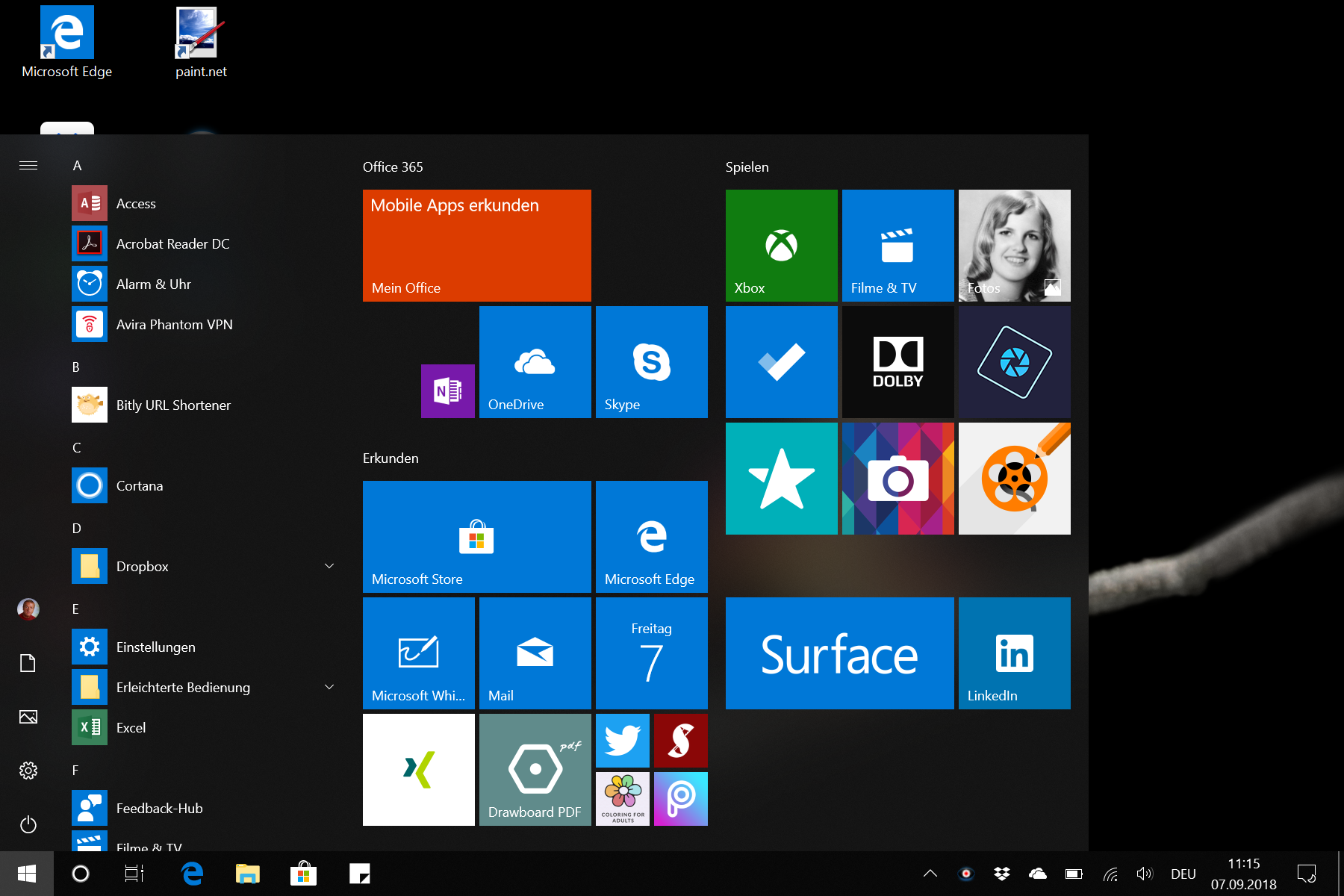Image resolution: width=1344 pixels, height=896 pixels.
Task: Open Bitly URL Shortener
Action: click(x=203, y=405)
